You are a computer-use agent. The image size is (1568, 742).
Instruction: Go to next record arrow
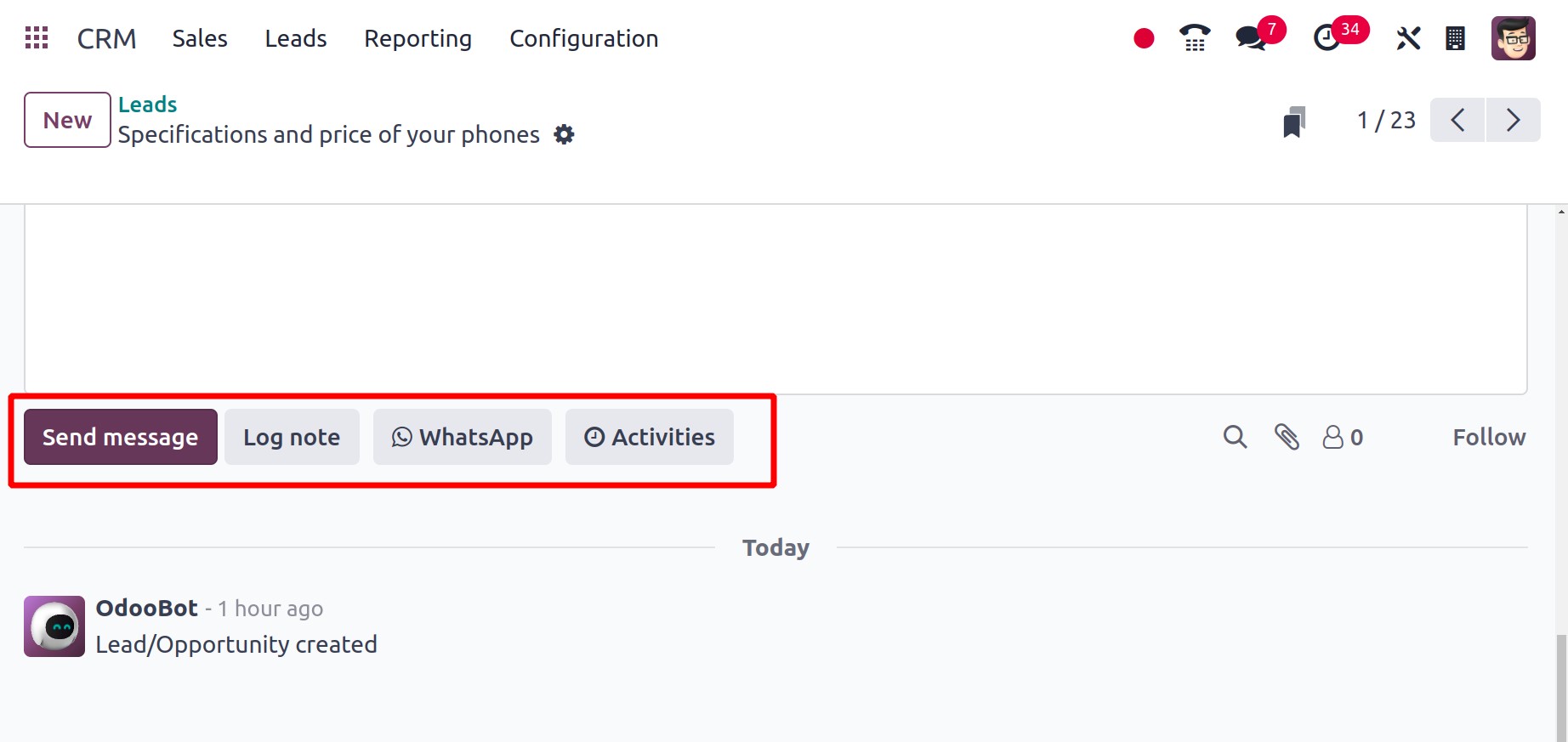[1513, 120]
